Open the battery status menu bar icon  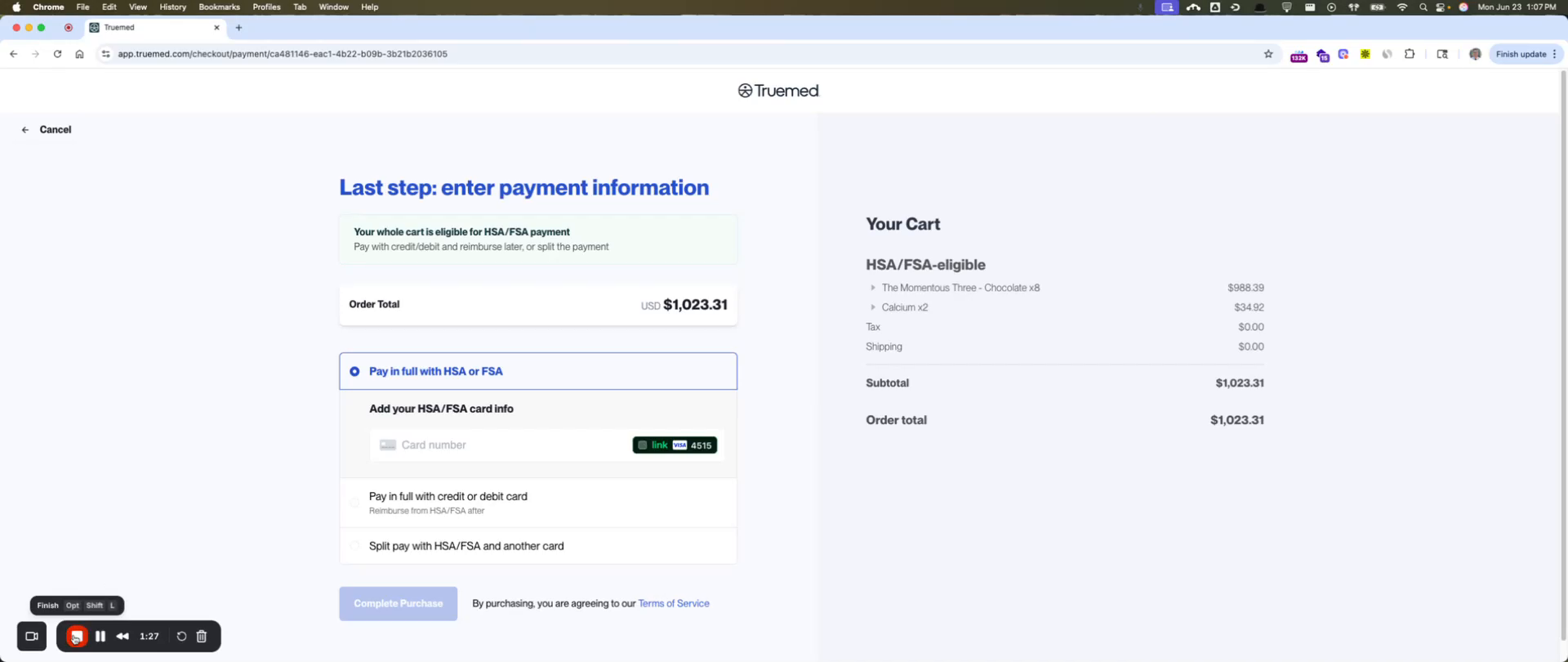point(1378,7)
